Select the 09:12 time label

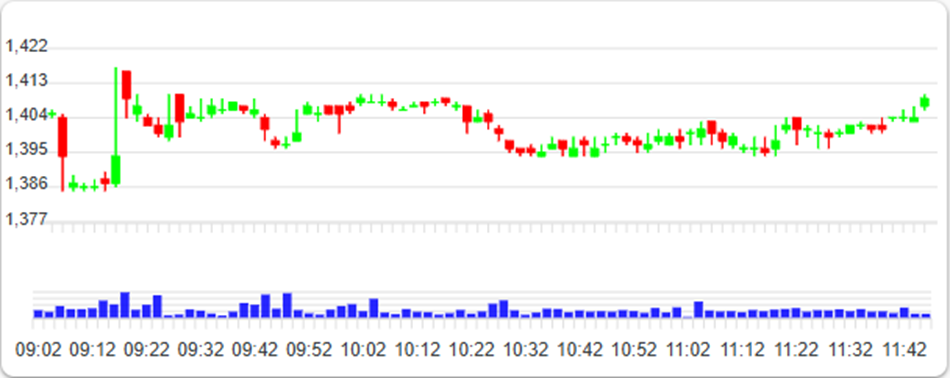[93, 350]
